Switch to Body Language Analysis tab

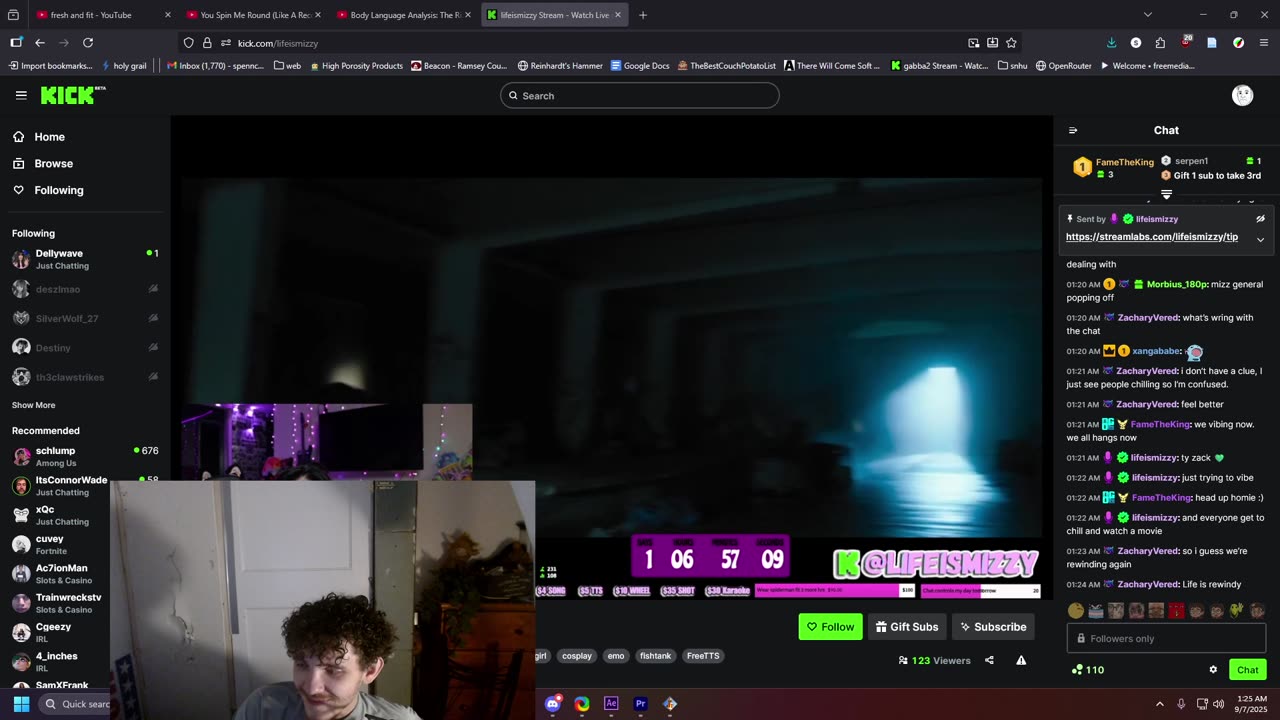tap(404, 15)
